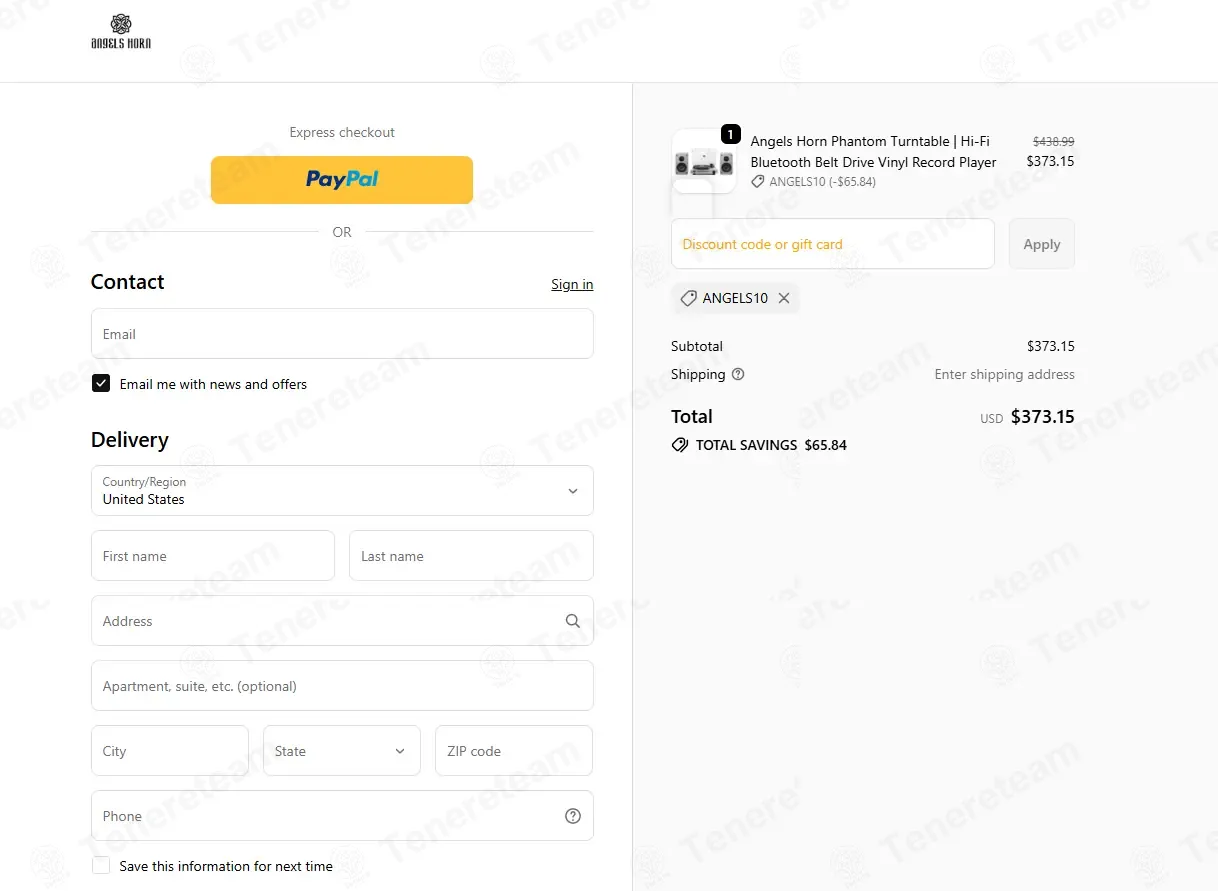Focus the Email input field
This screenshot has width=1218, height=891.
(x=342, y=333)
